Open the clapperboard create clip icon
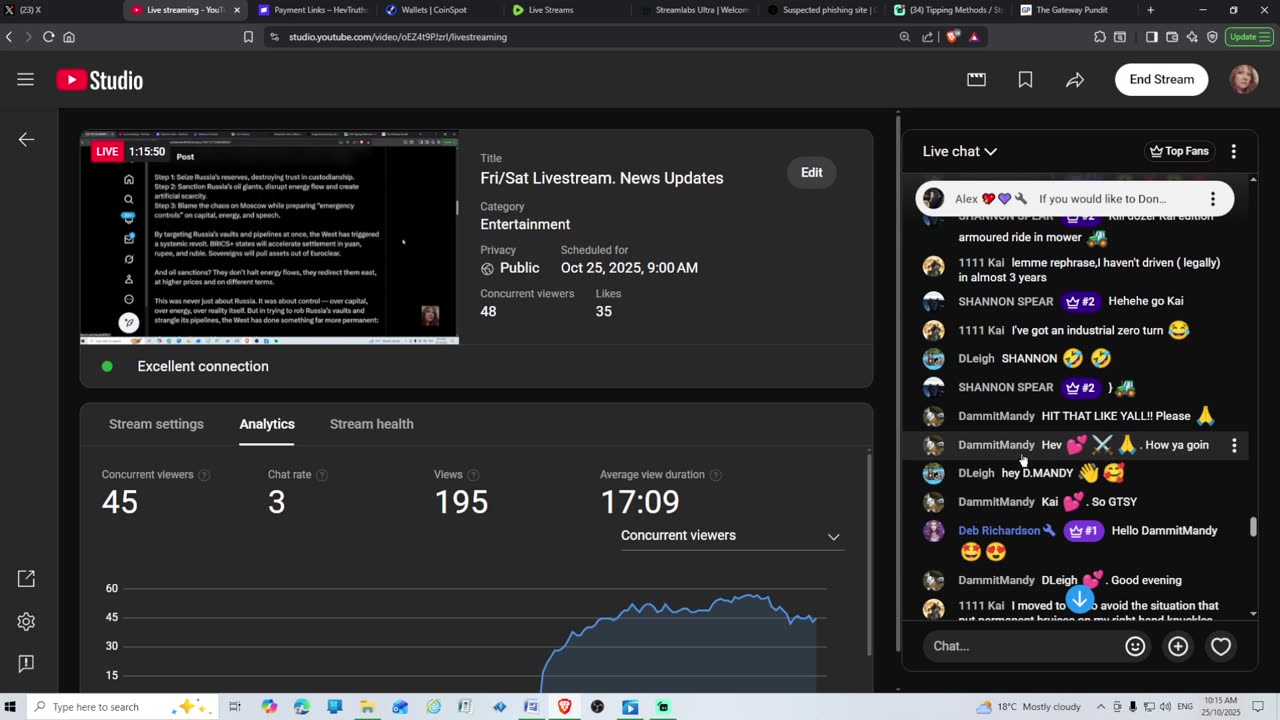This screenshot has width=1280, height=720. pyautogui.click(x=977, y=80)
